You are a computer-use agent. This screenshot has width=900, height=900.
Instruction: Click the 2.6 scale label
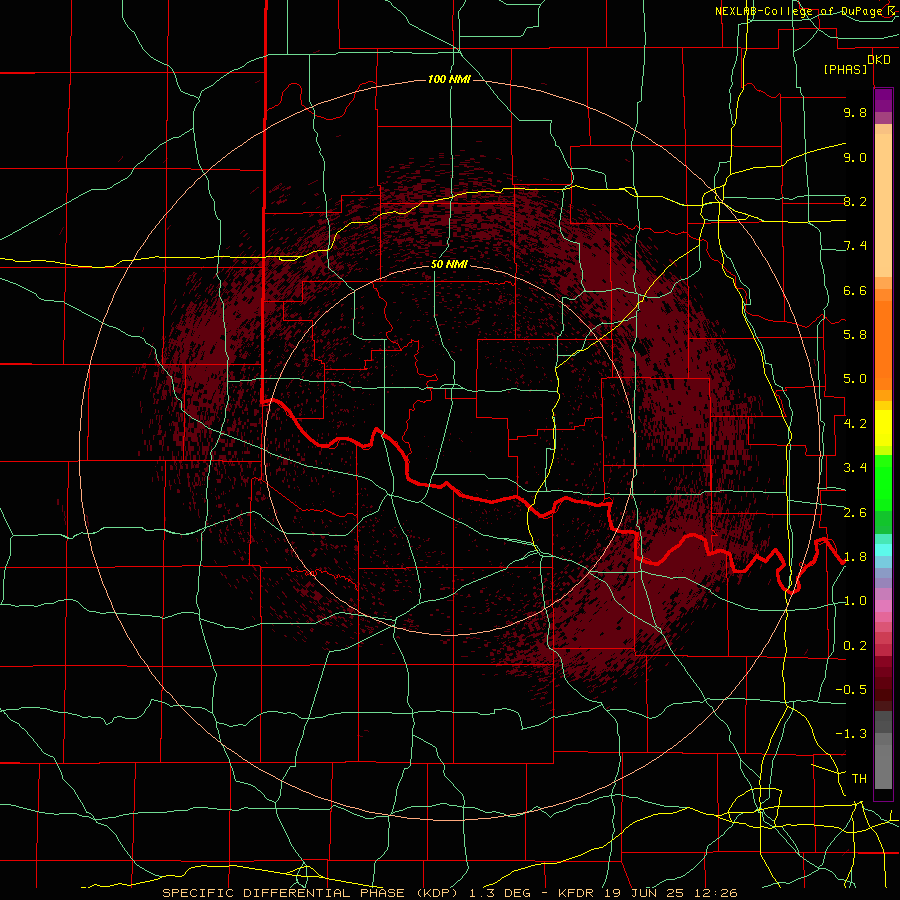[x=855, y=513]
